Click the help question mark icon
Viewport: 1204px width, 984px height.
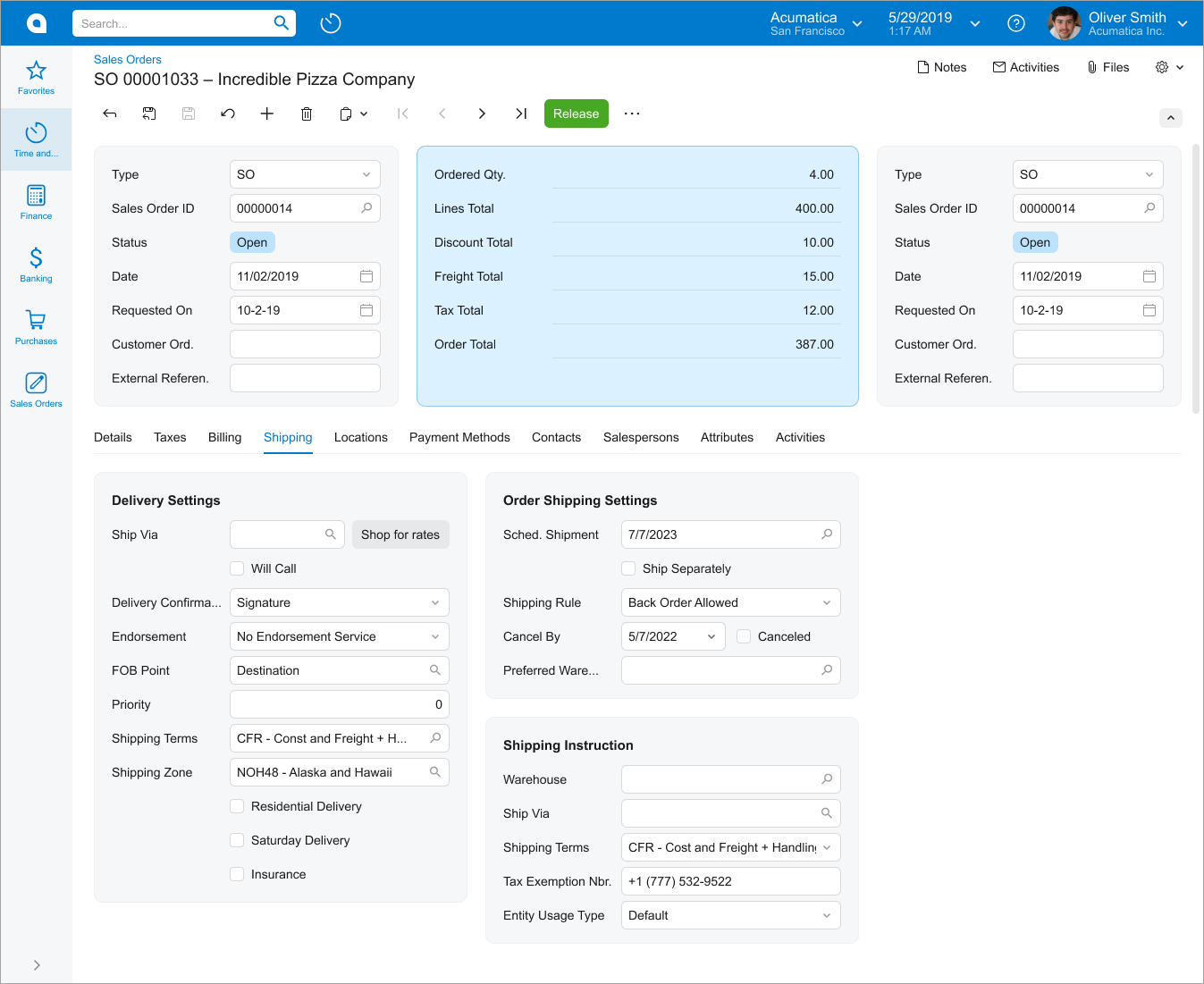(x=1016, y=23)
